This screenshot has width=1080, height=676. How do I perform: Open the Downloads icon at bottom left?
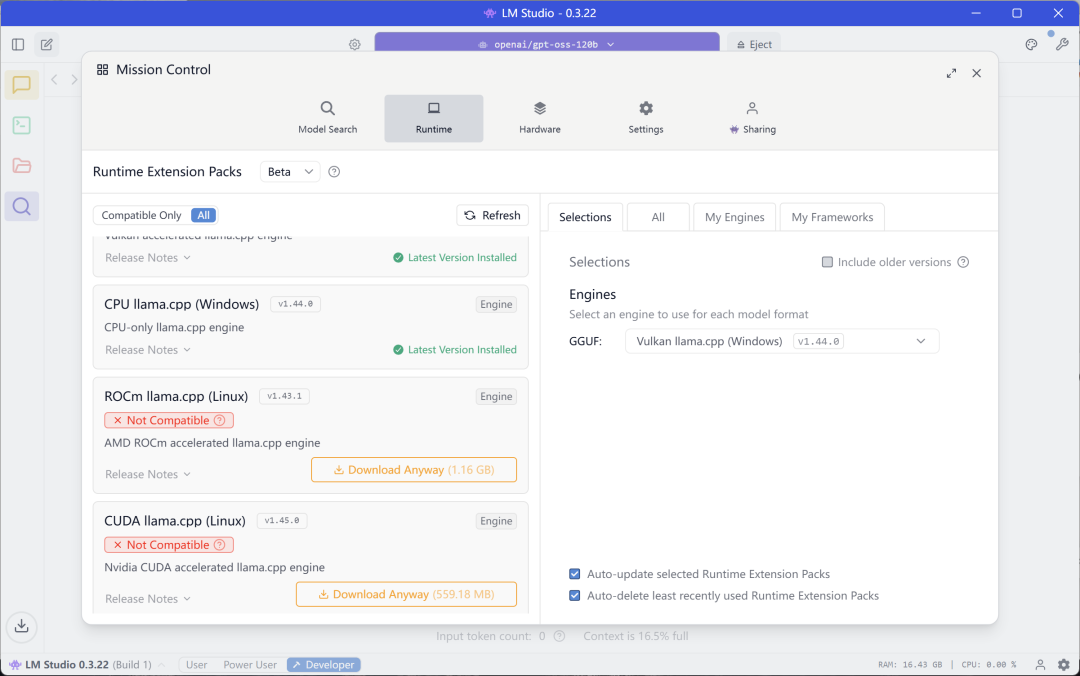[x=21, y=627]
